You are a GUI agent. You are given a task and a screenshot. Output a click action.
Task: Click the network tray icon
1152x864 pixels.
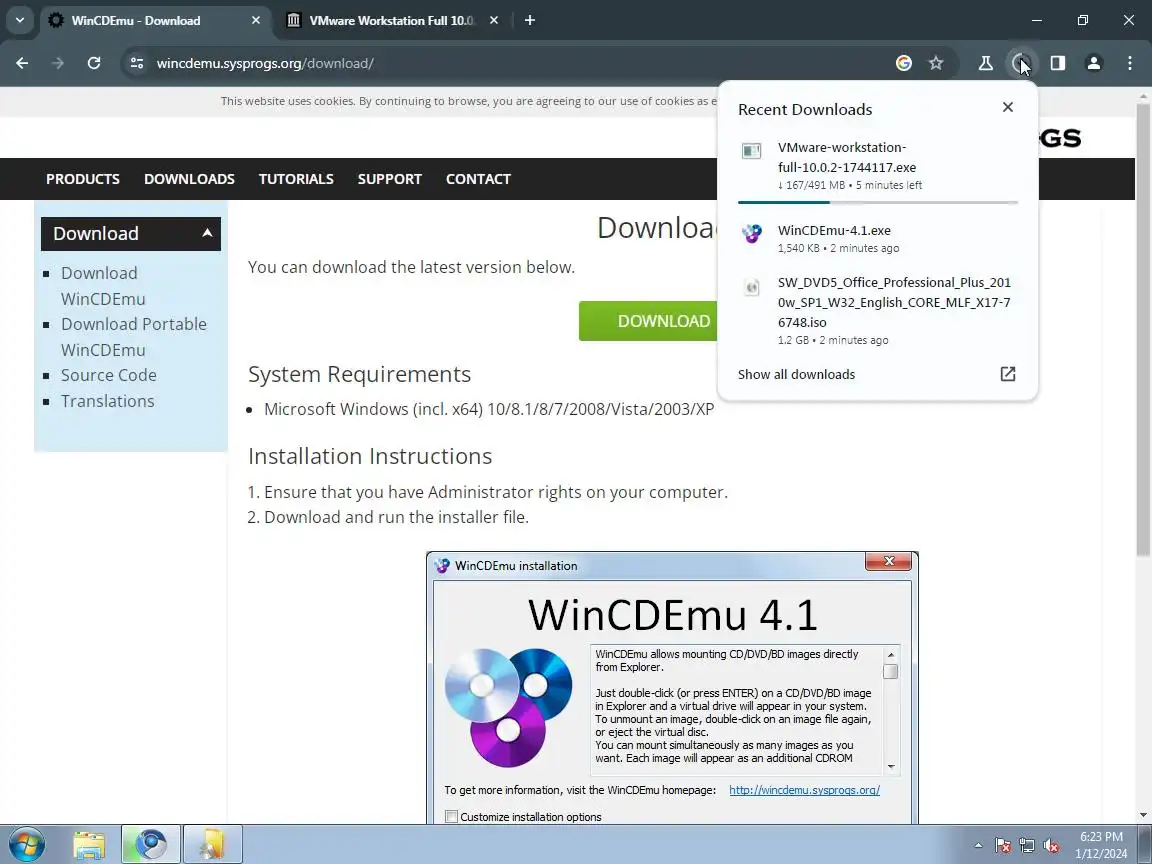tap(1027, 846)
